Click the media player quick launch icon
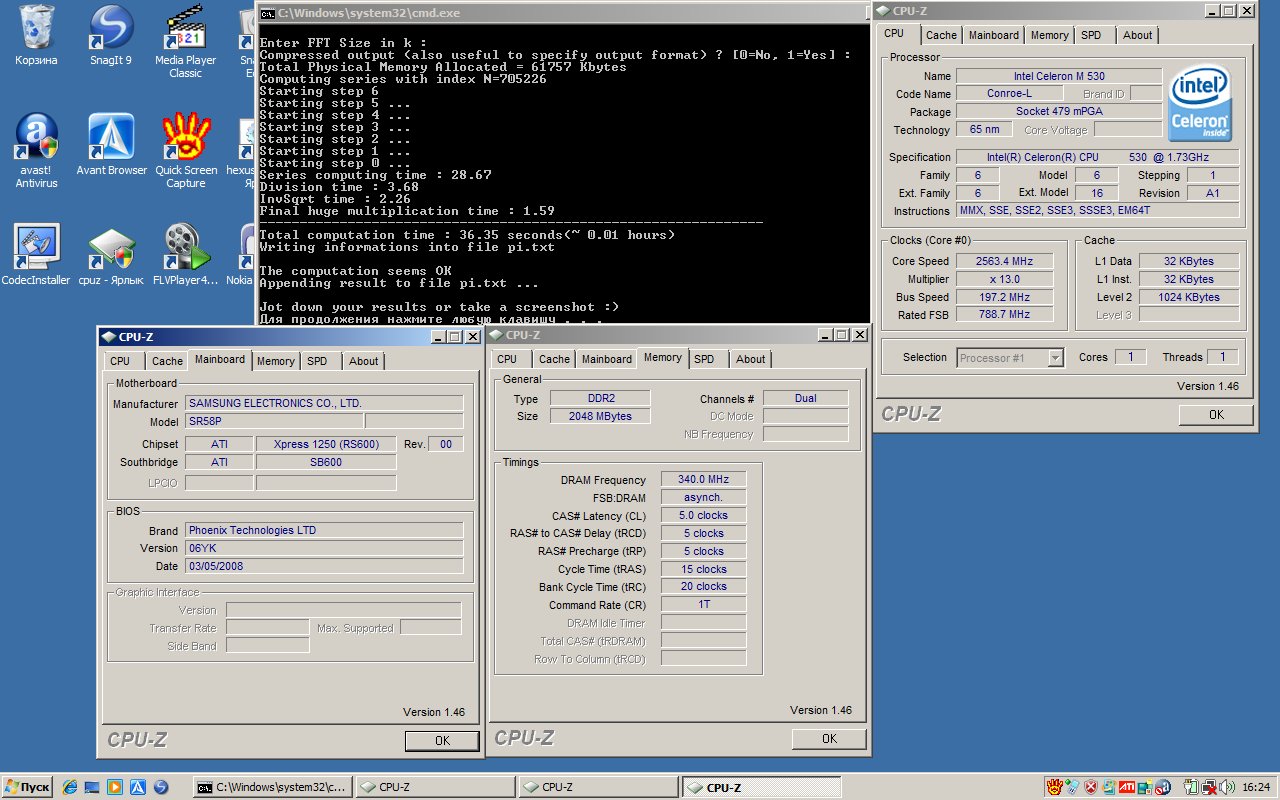The image size is (1280, 800). (x=115, y=787)
